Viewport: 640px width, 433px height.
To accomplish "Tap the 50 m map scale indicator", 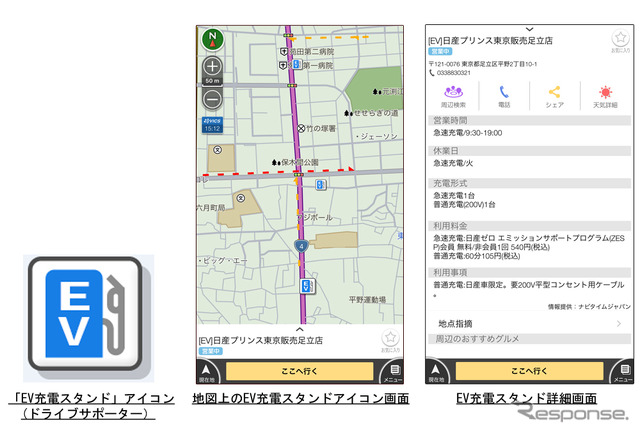I will 212,81.
